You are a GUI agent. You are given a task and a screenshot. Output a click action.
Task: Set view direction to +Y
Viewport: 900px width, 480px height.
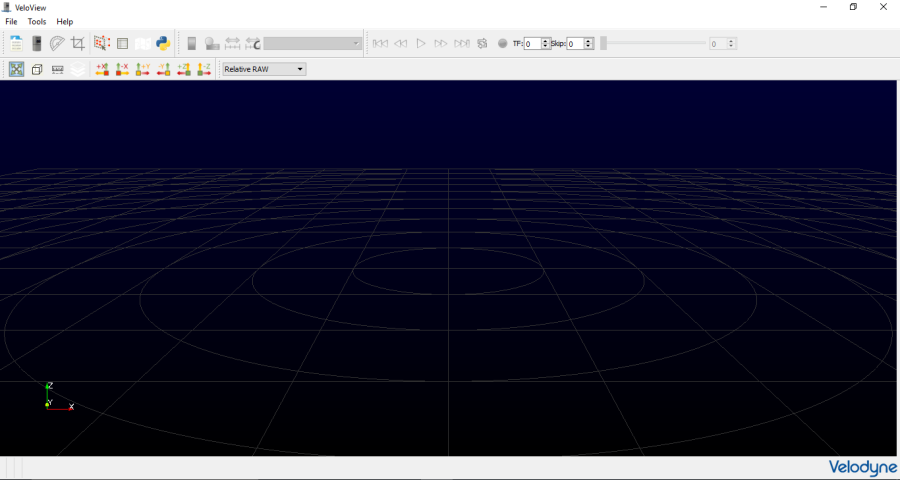142,69
